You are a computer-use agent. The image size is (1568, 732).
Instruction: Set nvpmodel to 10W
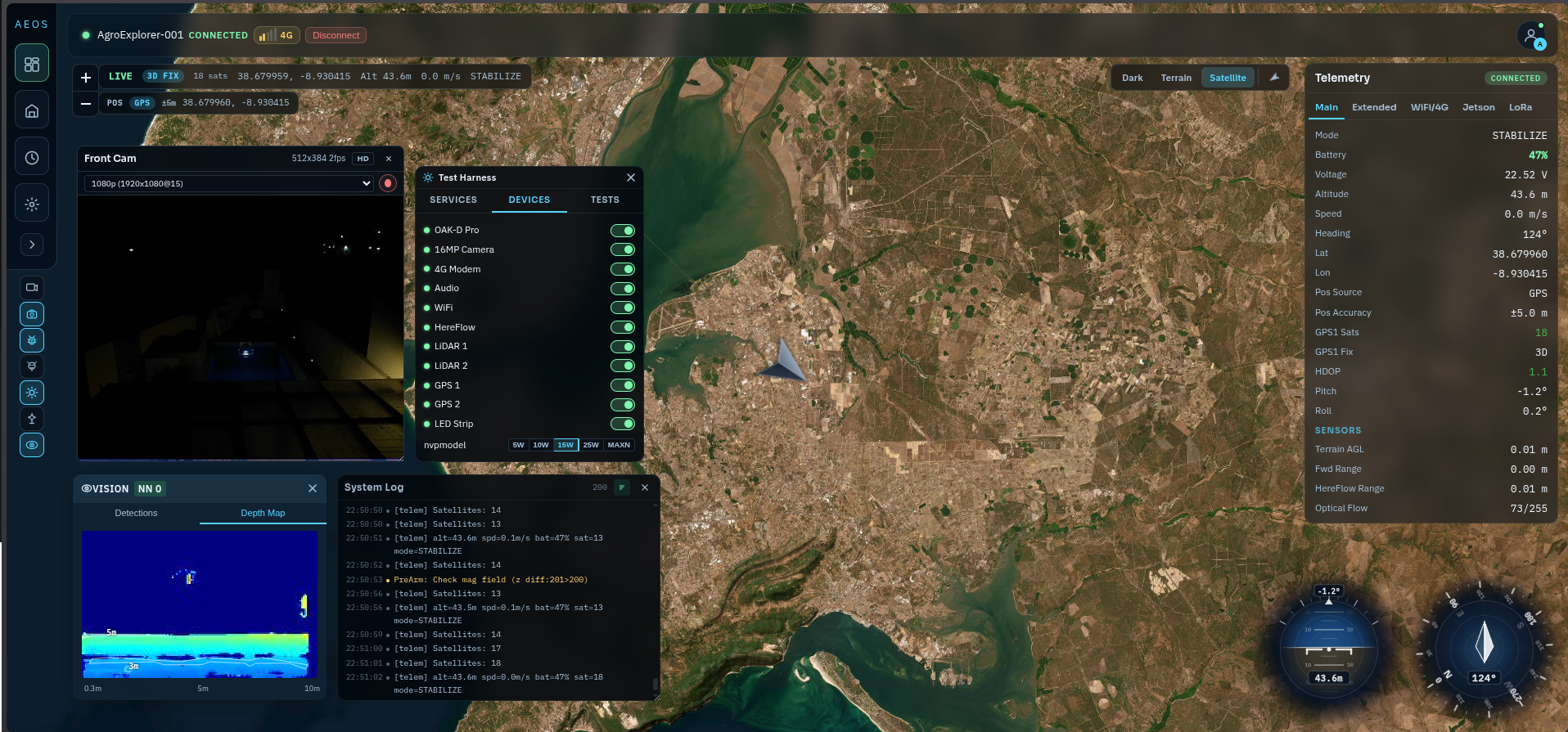[540, 445]
